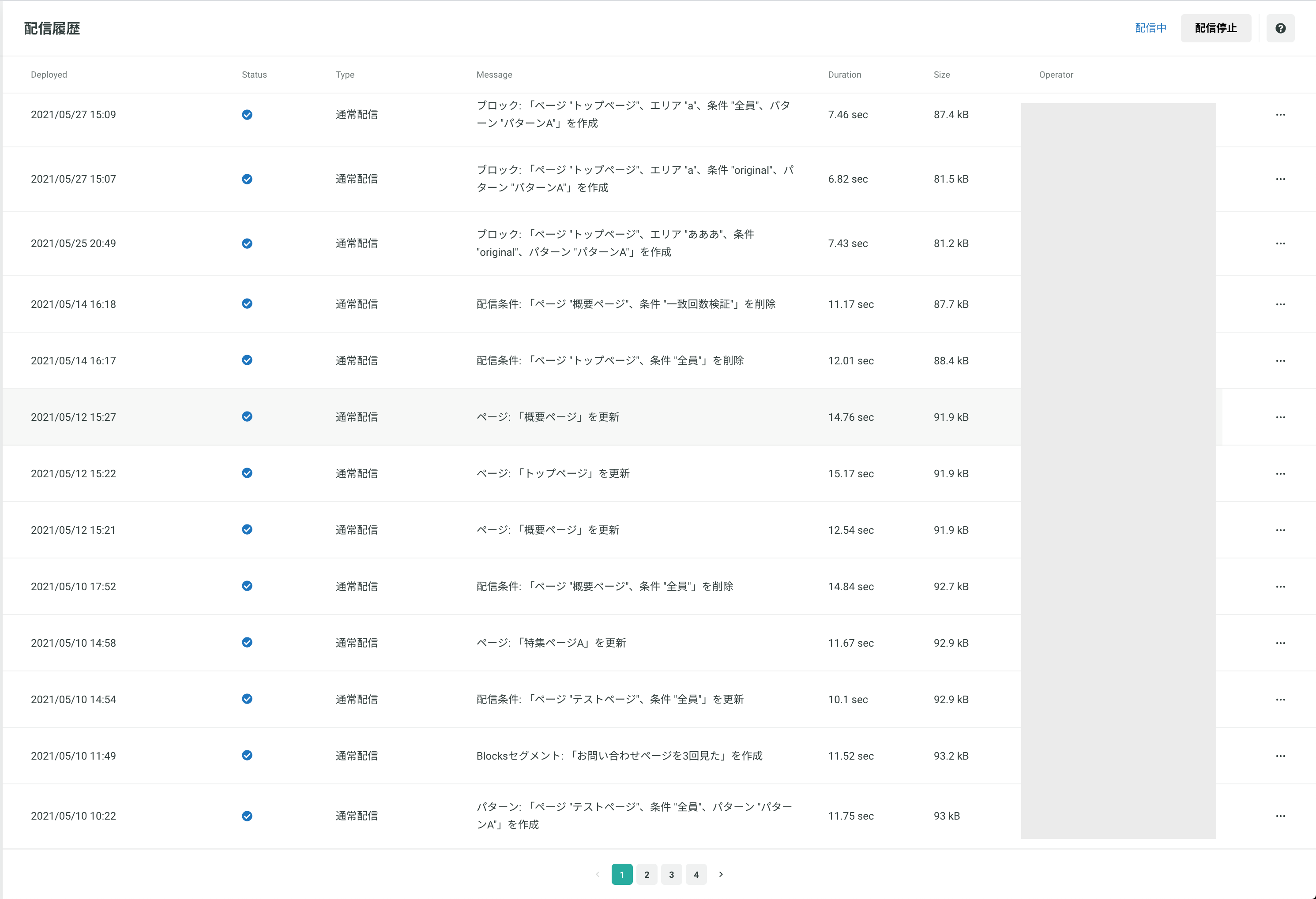Open more options for 2021/05/10 11:49 row
This screenshot has width=1316, height=899.
point(1280,756)
